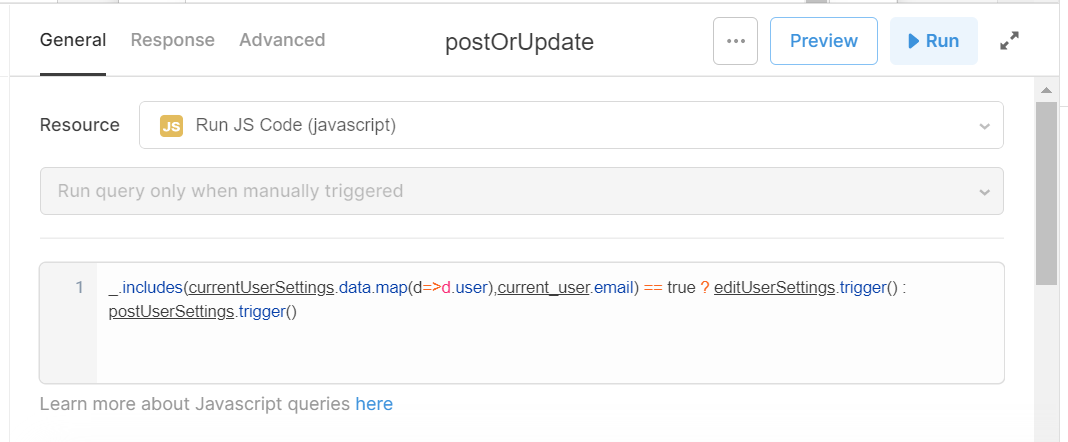The width and height of the screenshot is (1068, 442).
Task: Click line number 1 in the gutter
Action: [79, 287]
